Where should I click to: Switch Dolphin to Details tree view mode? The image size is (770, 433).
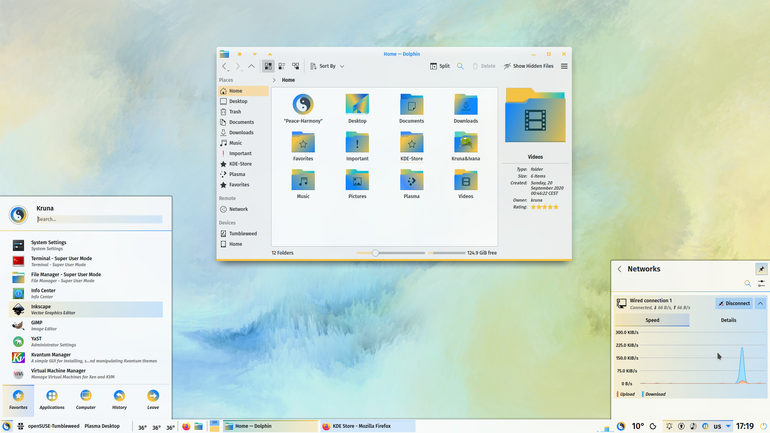coord(296,66)
